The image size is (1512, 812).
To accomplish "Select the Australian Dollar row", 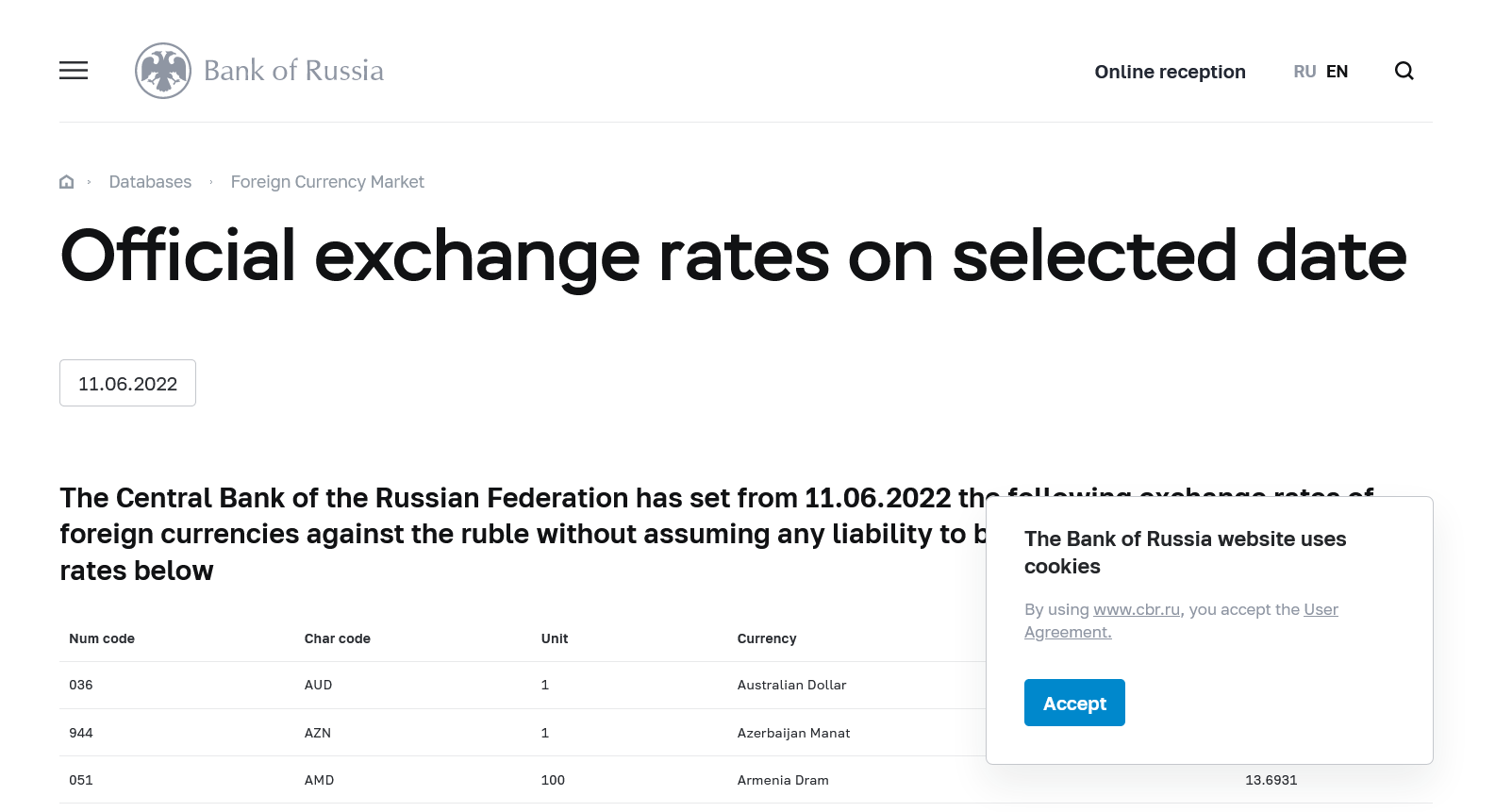I will 791,685.
